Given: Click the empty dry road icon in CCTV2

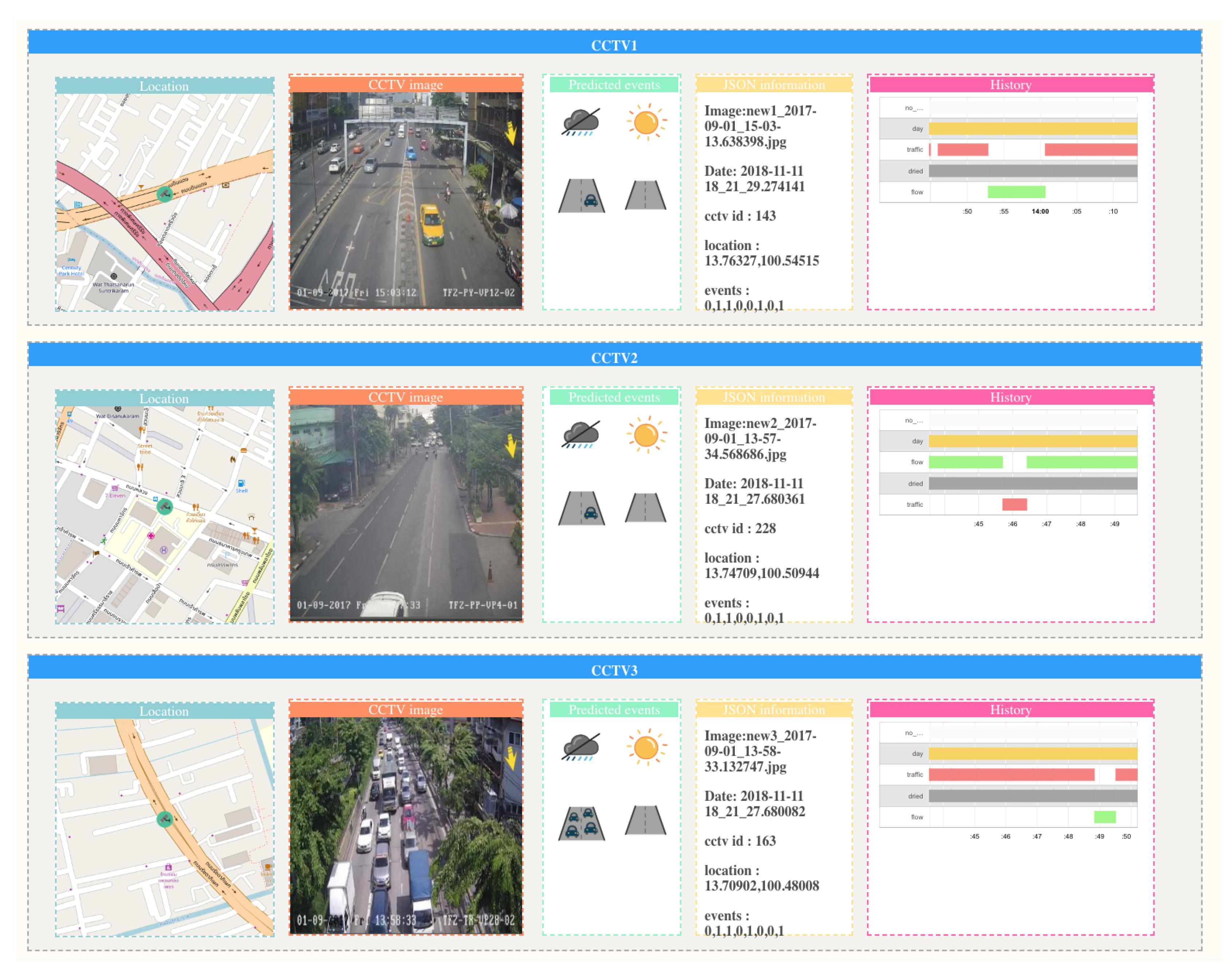Looking at the screenshot, I should (646, 508).
